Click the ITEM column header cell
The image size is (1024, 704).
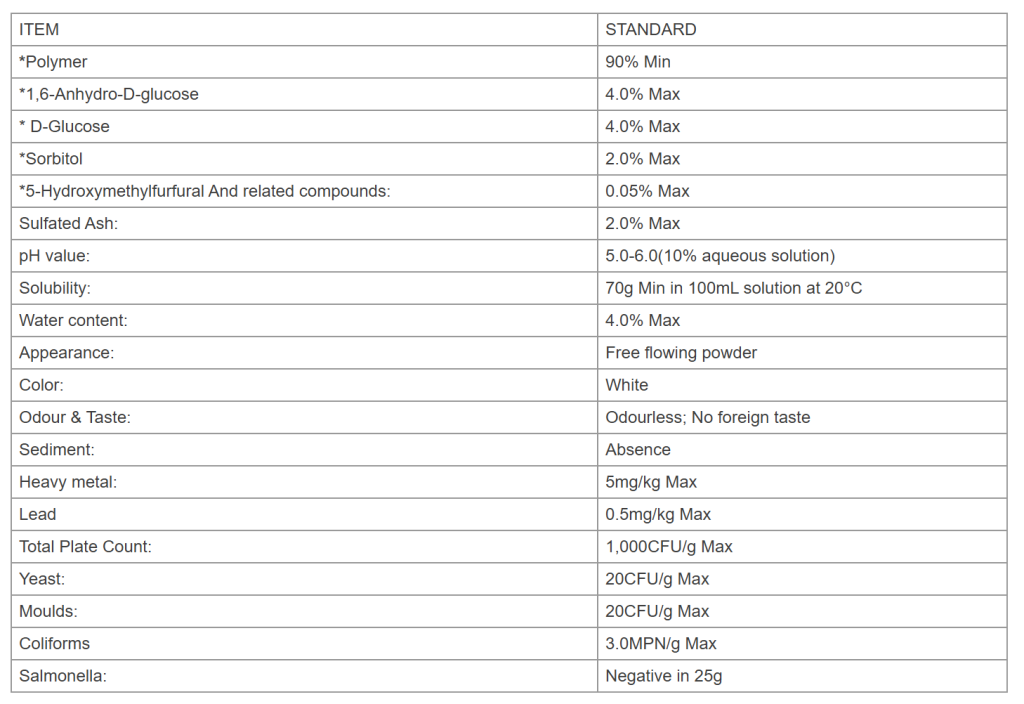tap(304, 29)
